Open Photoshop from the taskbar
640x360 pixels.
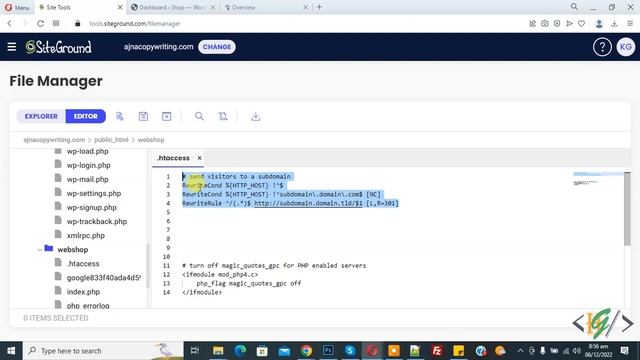tap(328, 351)
